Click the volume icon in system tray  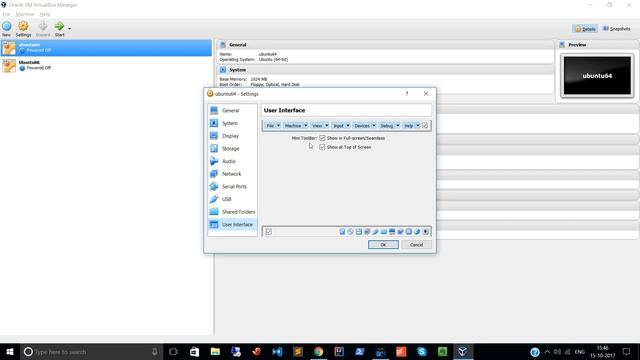coord(558,351)
